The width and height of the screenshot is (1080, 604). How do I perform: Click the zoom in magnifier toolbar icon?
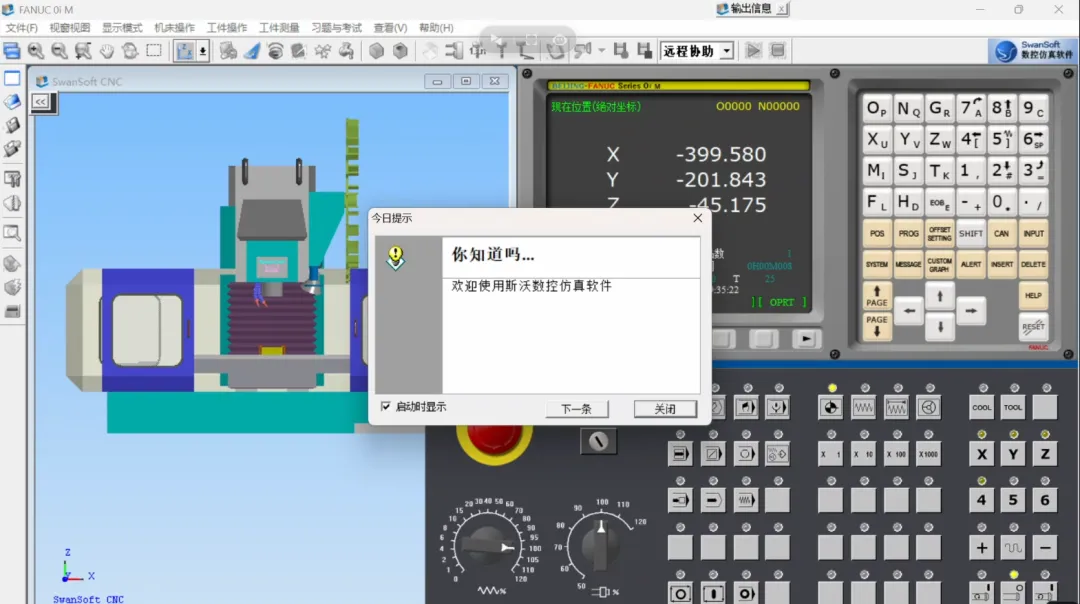click(x=36, y=51)
